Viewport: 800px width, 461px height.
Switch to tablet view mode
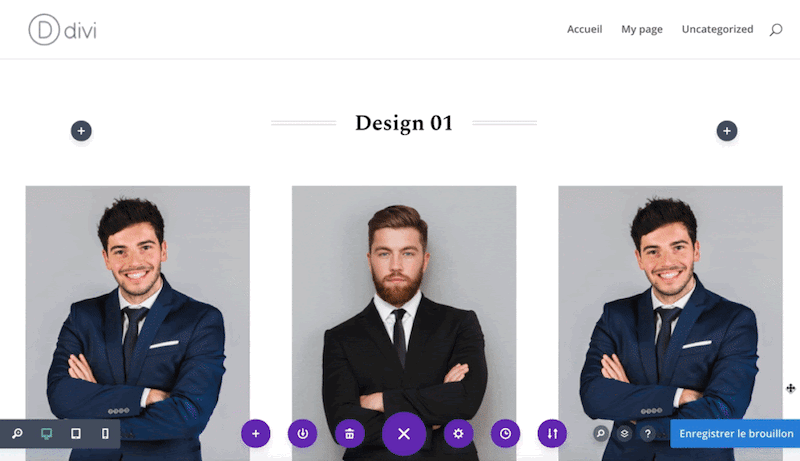point(76,433)
